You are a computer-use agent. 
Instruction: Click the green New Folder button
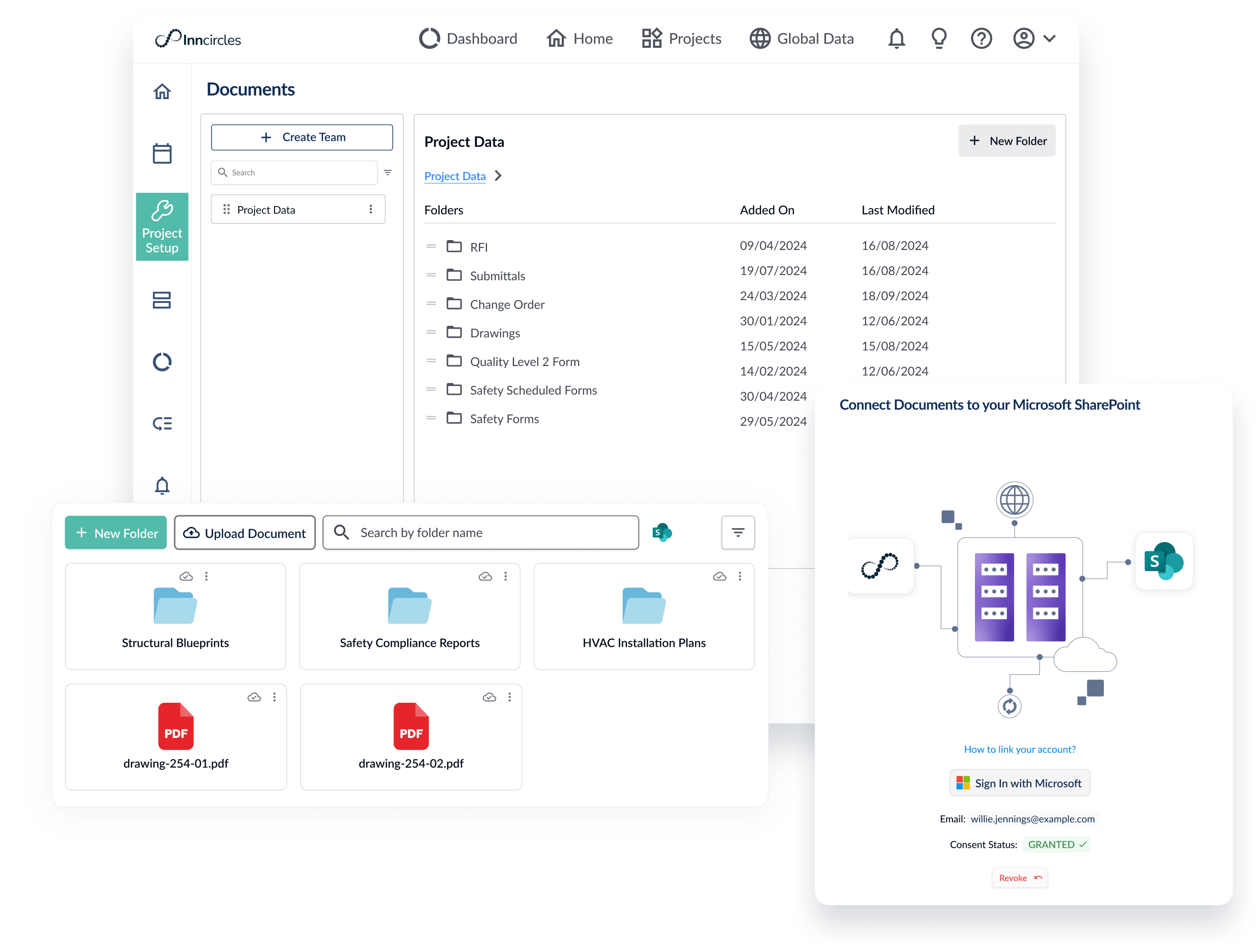click(x=116, y=532)
